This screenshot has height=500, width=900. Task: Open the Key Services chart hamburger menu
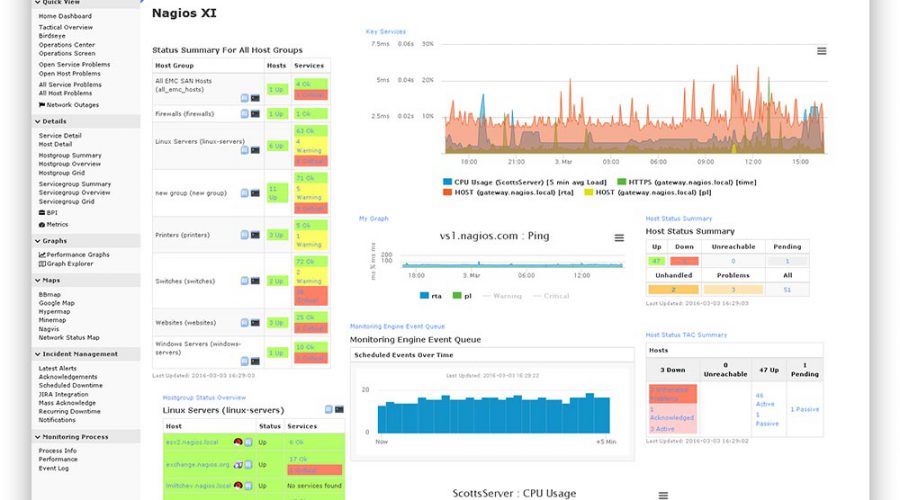tap(821, 51)
